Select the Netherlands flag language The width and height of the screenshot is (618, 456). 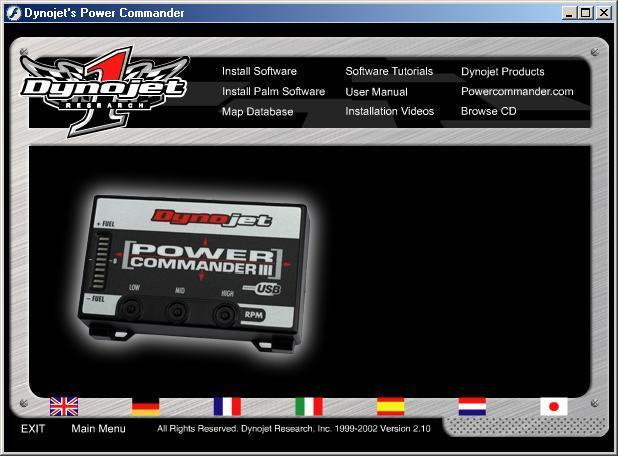click(x=472, y=406)
